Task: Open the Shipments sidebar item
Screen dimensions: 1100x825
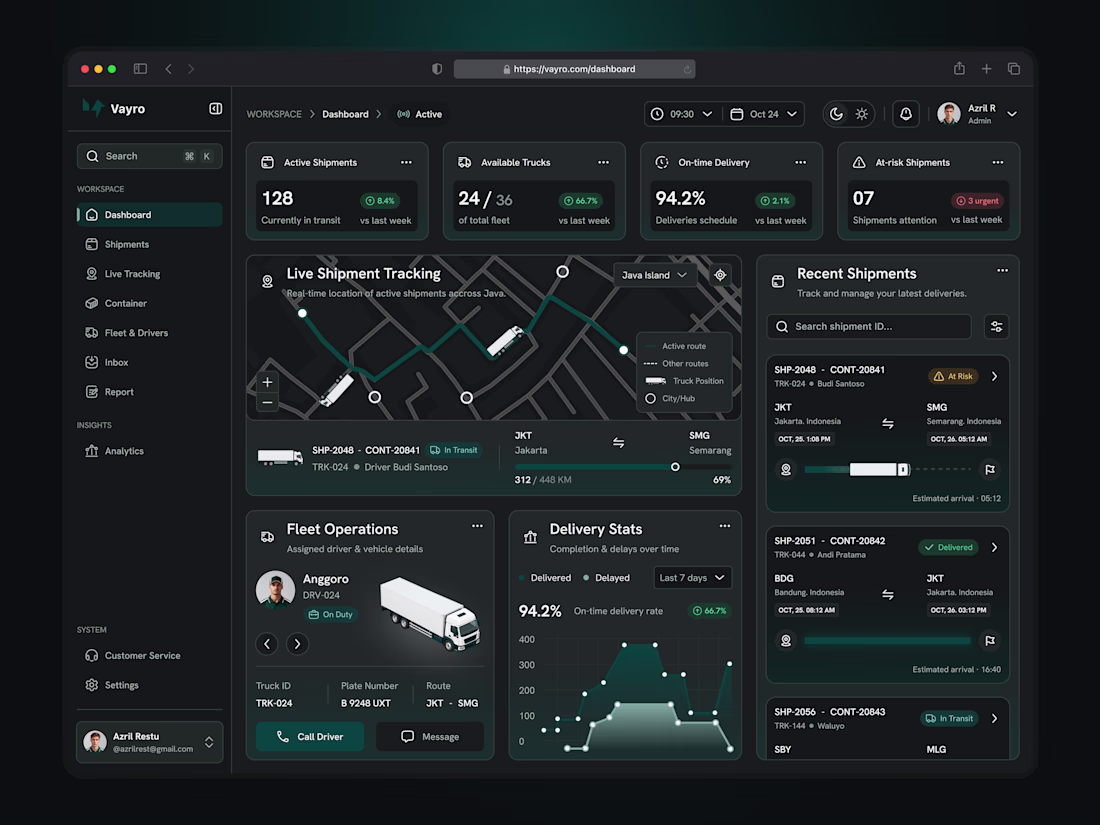Action: coord(149,244)
